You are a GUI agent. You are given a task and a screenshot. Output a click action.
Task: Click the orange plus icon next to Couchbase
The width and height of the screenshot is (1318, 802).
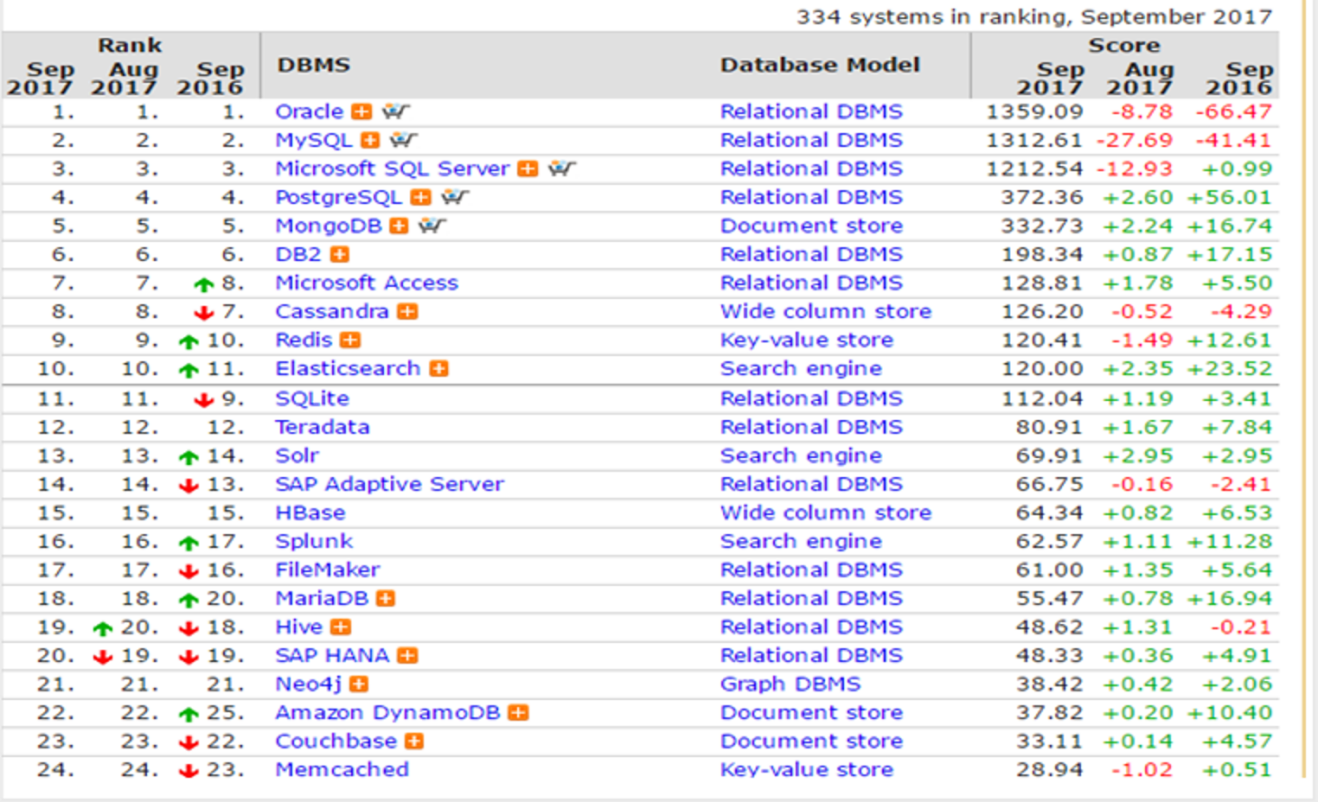tap(415, 742)
